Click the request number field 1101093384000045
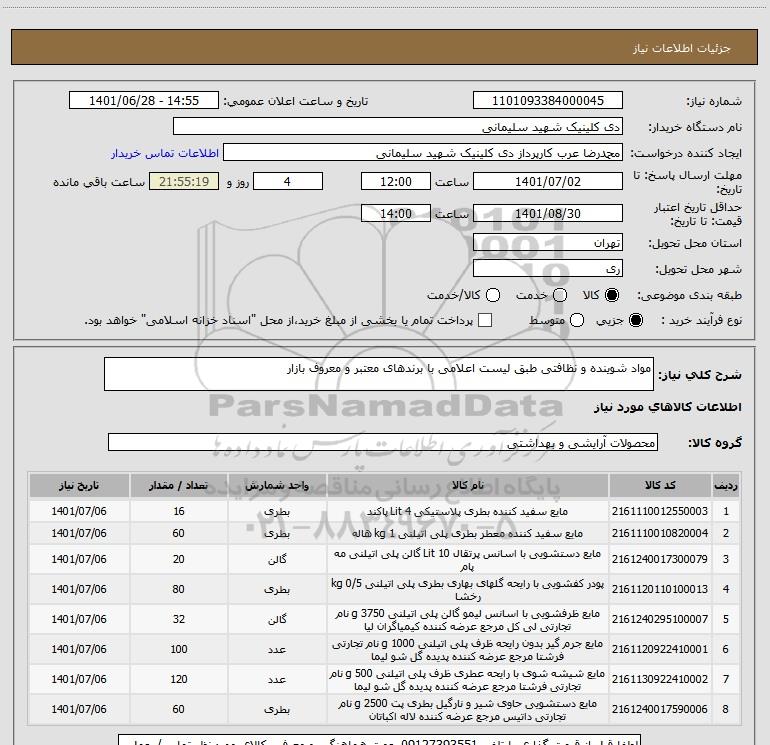Image resolution: width=770 pixels, height=745 pixels. (548, 101)
